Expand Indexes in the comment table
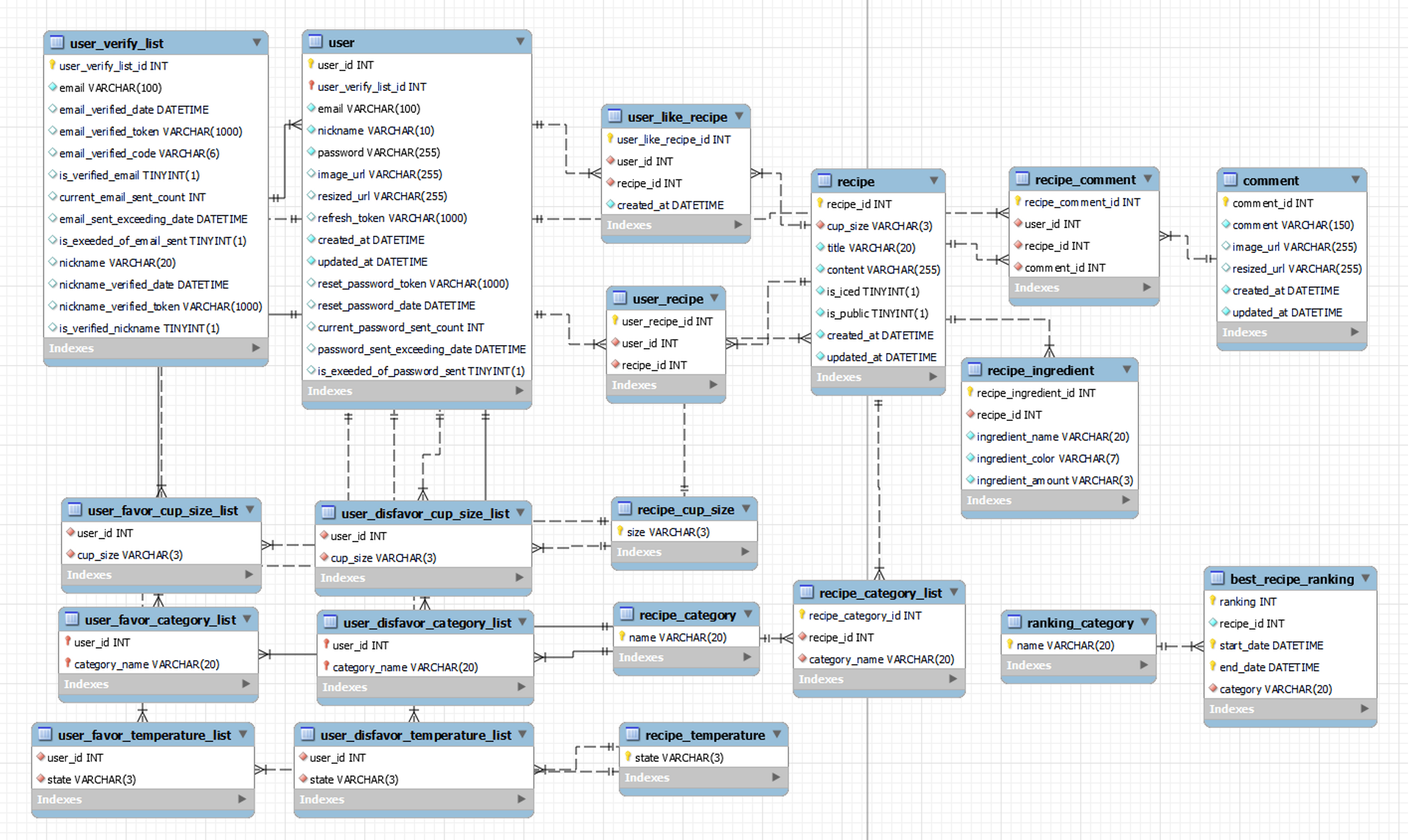Image resolution: width=1408 pixels, height=840 pixels. click(1354, 332)
